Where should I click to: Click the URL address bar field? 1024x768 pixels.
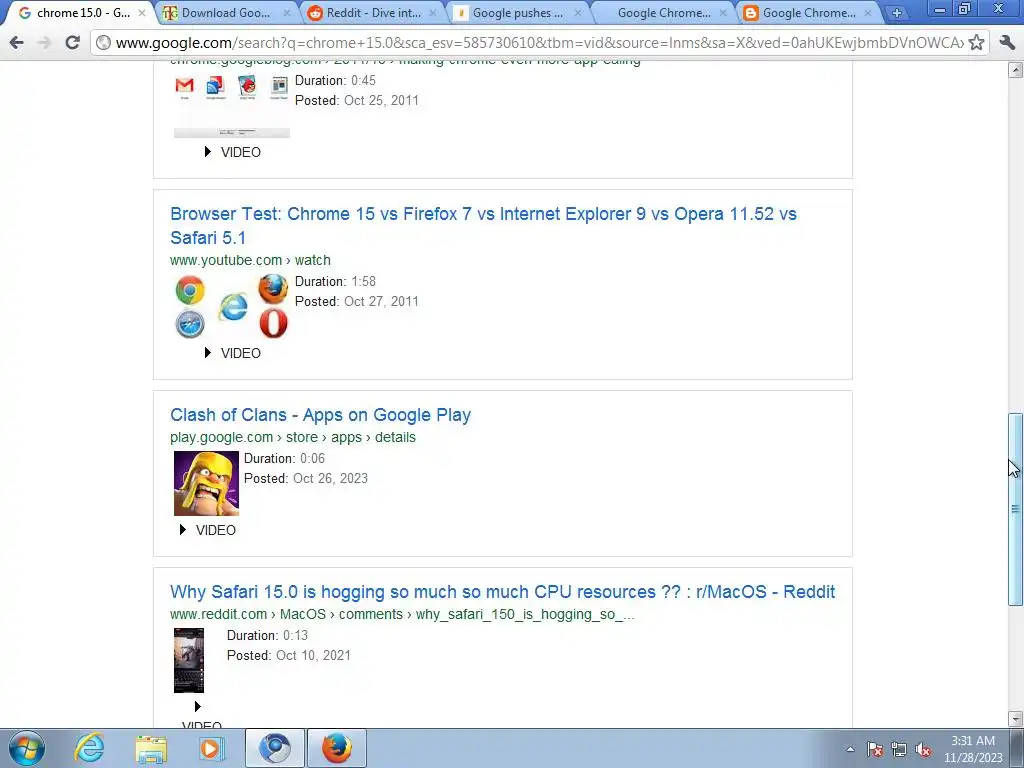pos(539,43)
